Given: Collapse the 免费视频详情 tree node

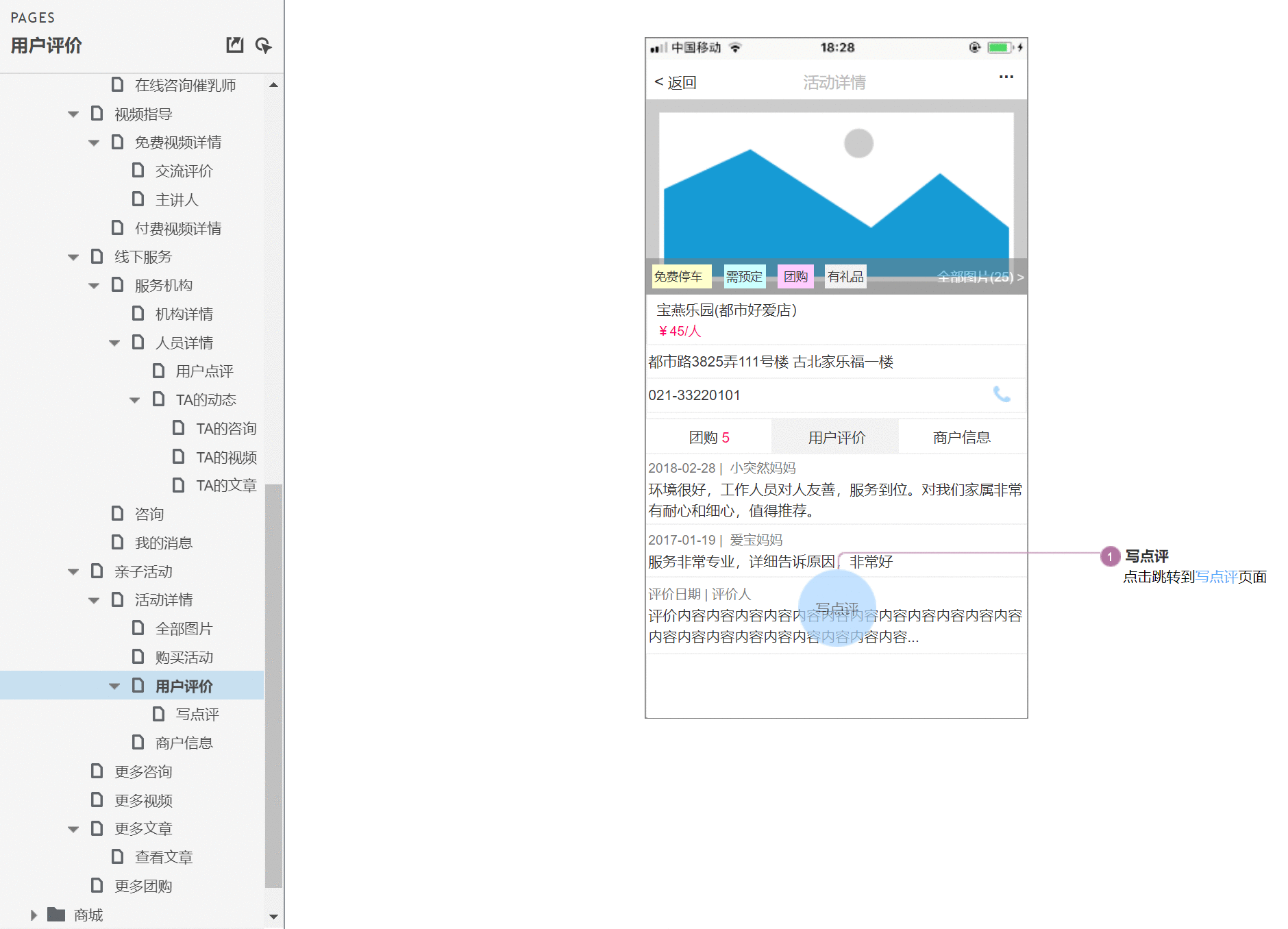Looking at the screenshot, I should click(x=94, y=143).
